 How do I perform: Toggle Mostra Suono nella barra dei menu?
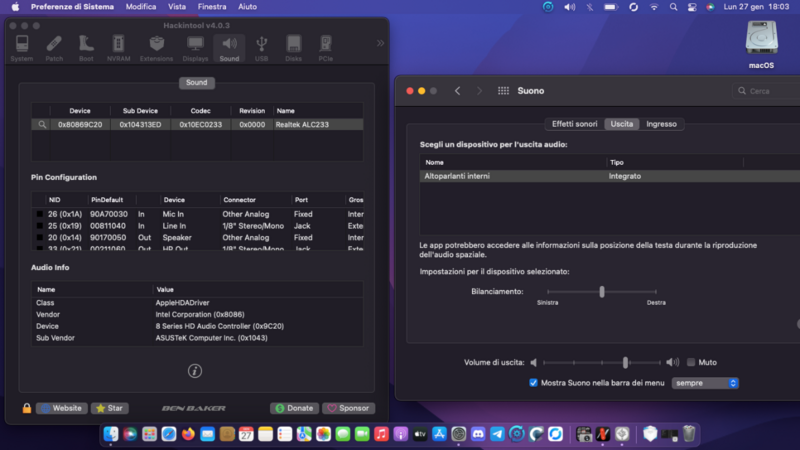coord(533,383)
